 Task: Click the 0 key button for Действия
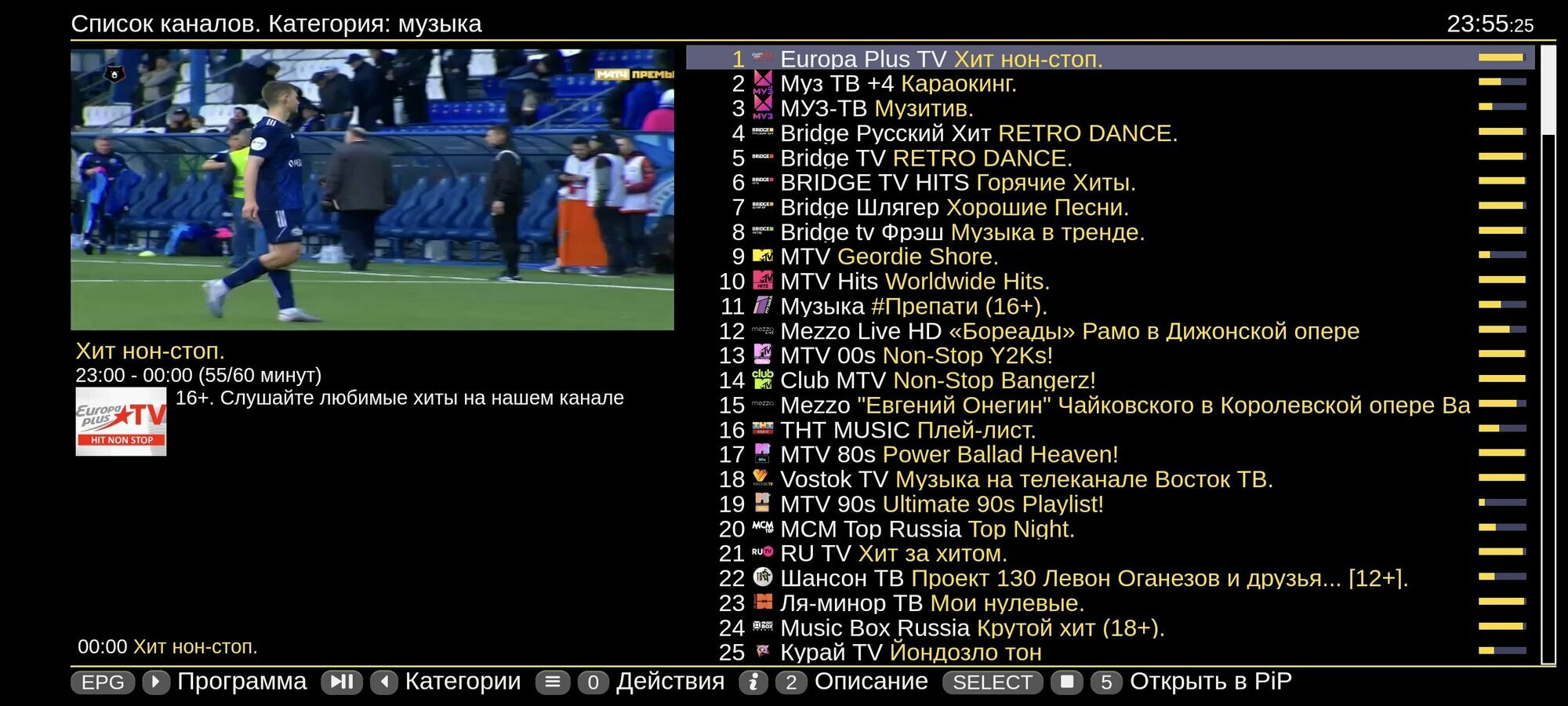click(593, 682)
